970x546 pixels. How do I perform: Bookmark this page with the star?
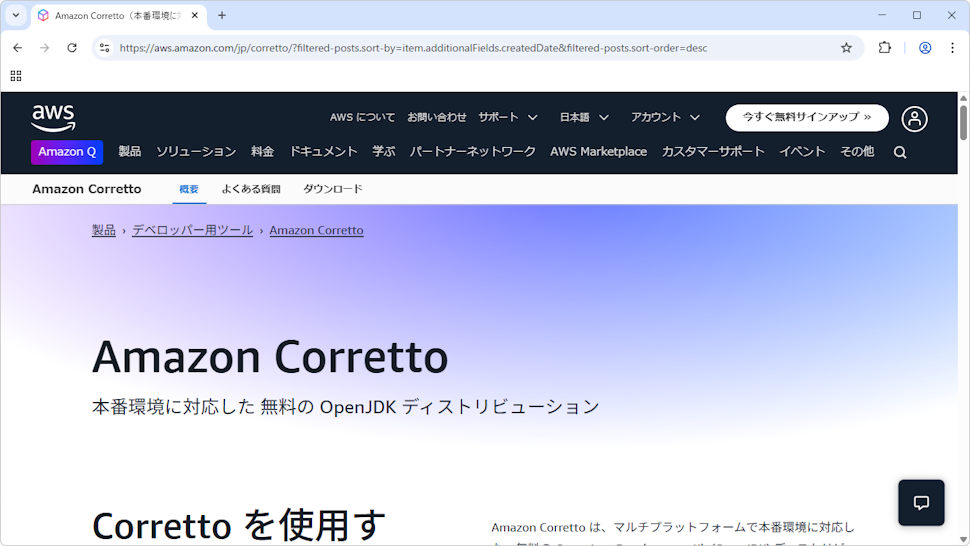tap(846, 48)
